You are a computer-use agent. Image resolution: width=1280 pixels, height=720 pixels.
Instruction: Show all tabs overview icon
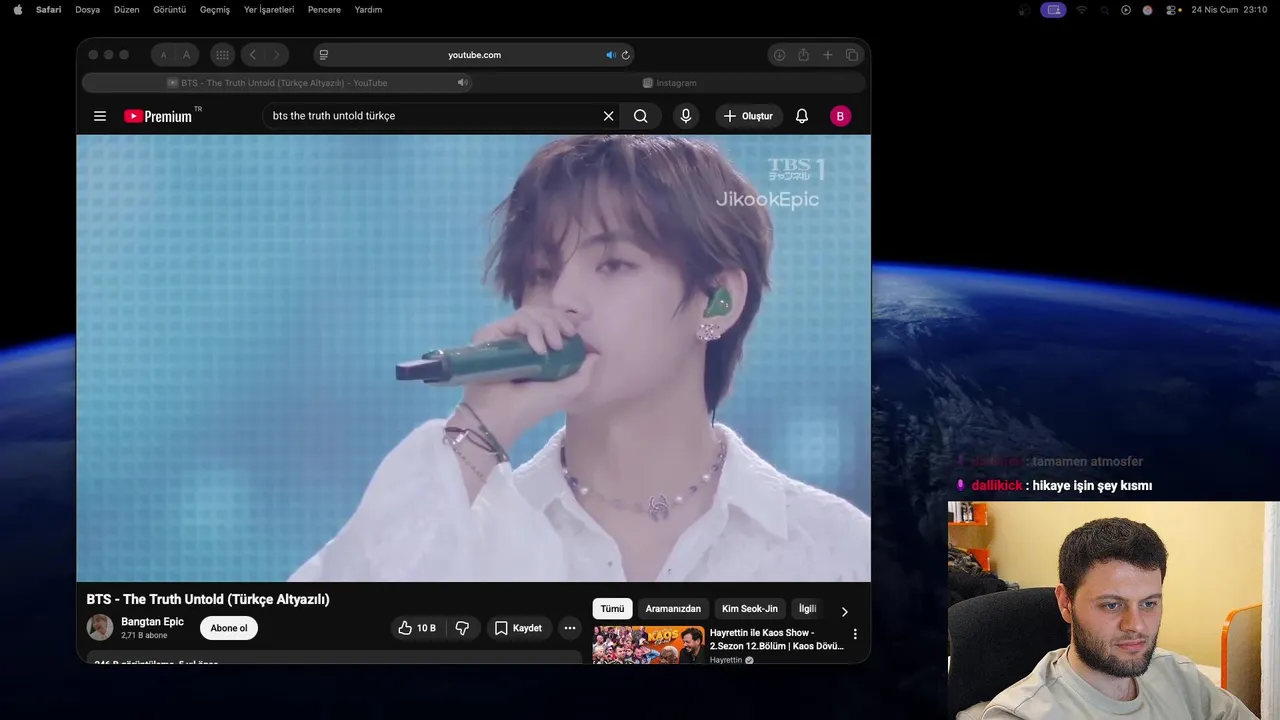(852, 55)
